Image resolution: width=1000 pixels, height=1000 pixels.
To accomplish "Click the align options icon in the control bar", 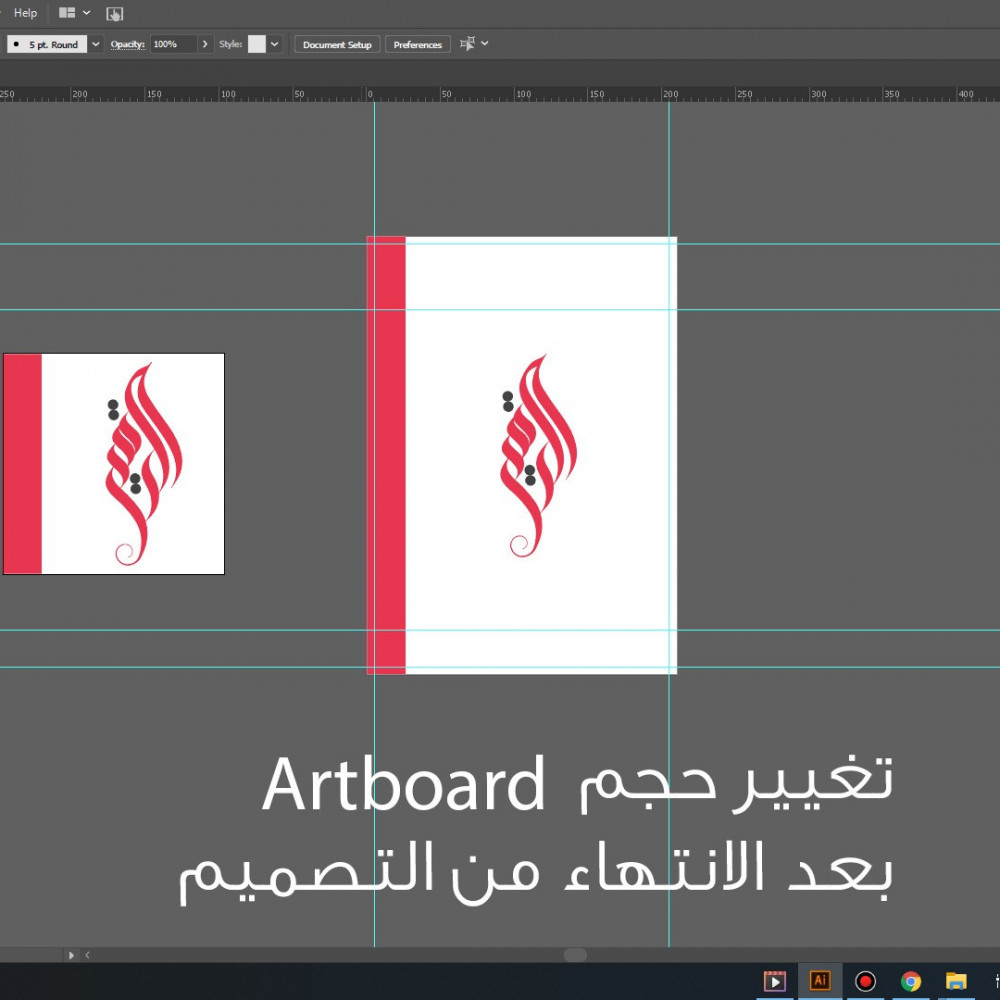I will tap(466, 44).
